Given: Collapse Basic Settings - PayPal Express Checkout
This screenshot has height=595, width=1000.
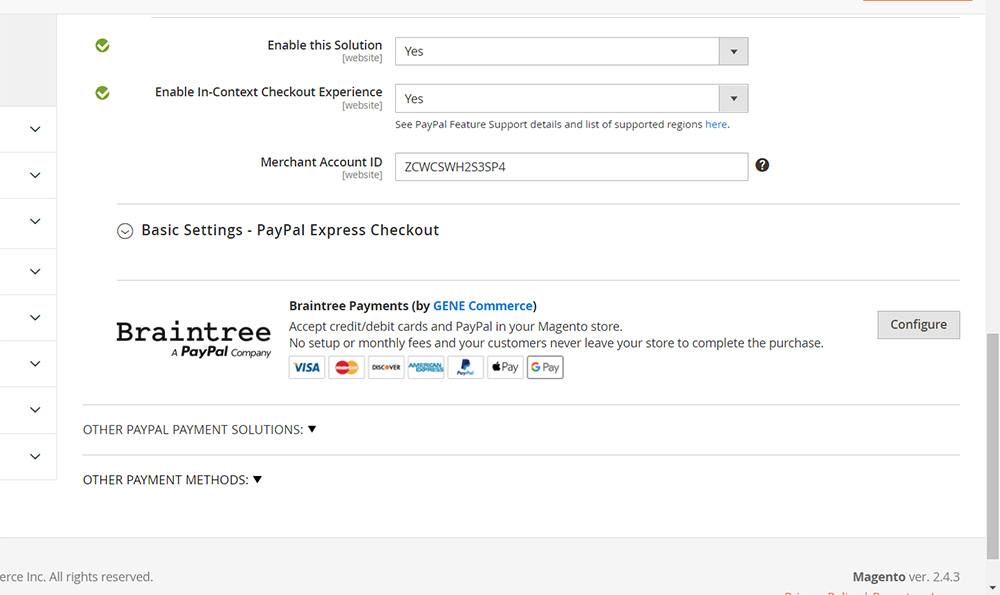Looking at the screenshot, I should pyautogui.click(x=125, y=231).
